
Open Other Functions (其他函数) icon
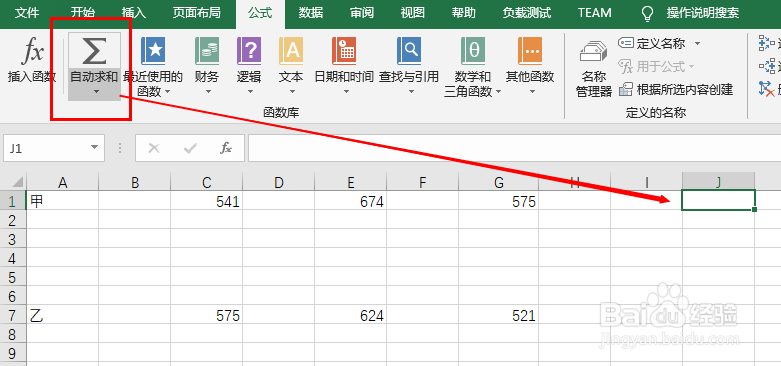530,51
